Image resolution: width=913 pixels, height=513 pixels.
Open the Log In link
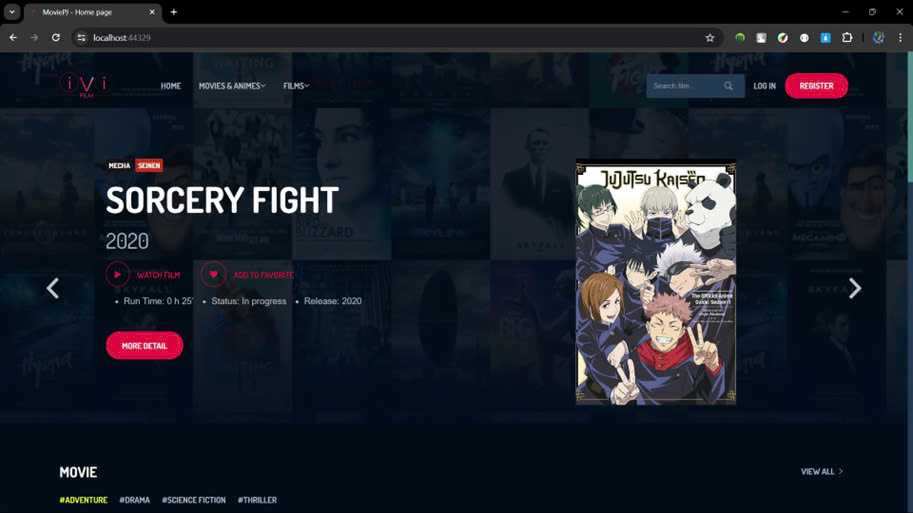[x=765, y=86]
